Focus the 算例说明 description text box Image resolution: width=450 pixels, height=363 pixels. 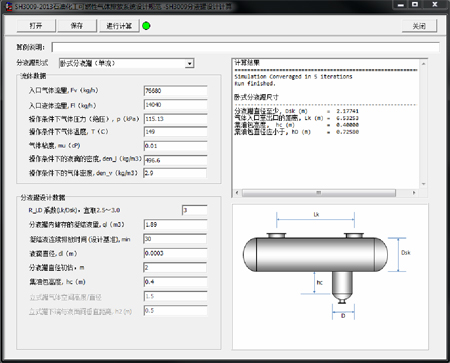coord(246,47)
